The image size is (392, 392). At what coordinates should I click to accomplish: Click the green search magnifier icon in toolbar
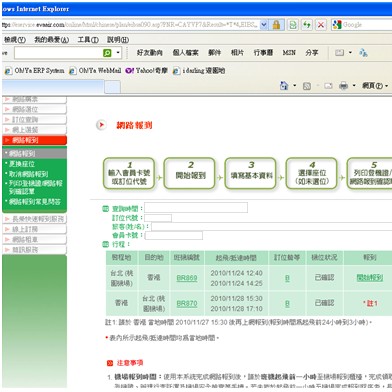tap(107, 53)
